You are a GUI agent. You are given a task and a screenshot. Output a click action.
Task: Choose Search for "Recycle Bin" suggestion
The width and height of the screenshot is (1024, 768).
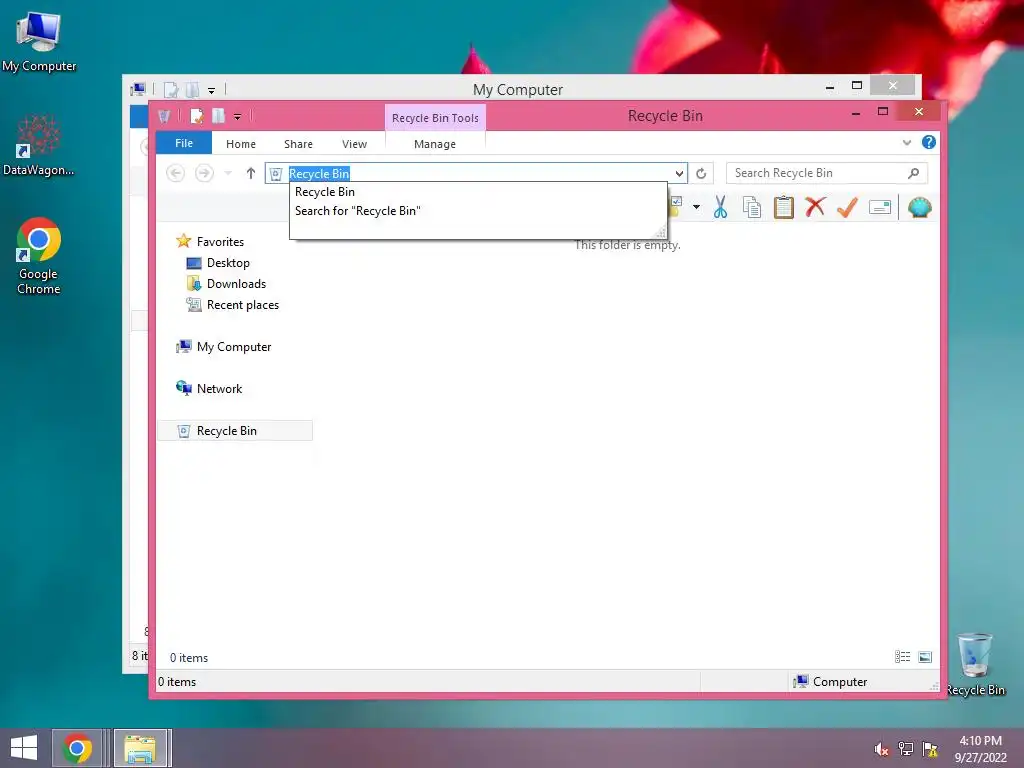357,211
